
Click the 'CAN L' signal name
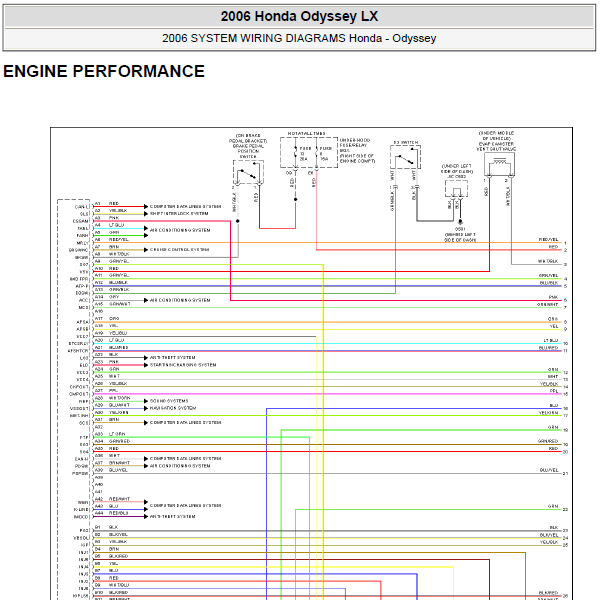(x=82, y=207)
